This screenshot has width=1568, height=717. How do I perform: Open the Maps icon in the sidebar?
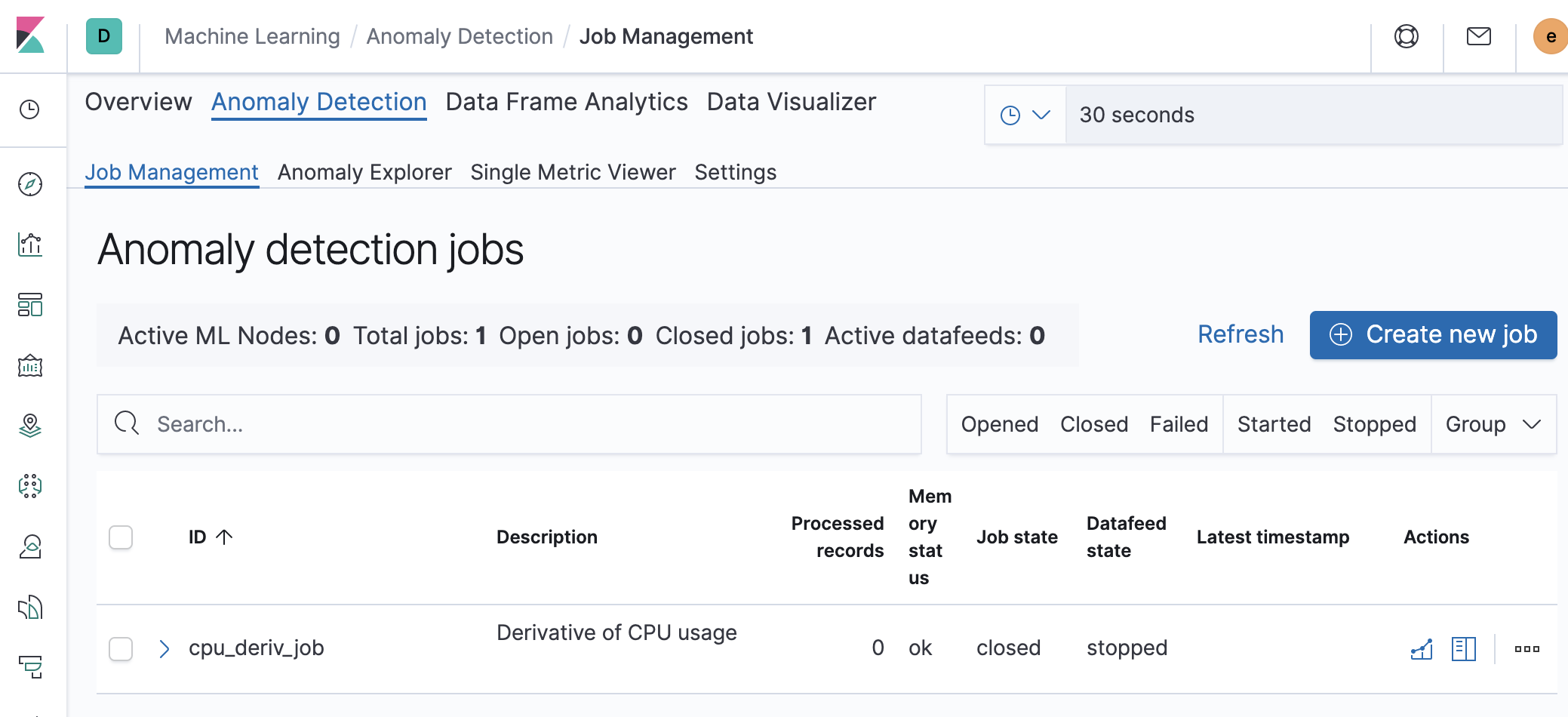coord(29,426)
